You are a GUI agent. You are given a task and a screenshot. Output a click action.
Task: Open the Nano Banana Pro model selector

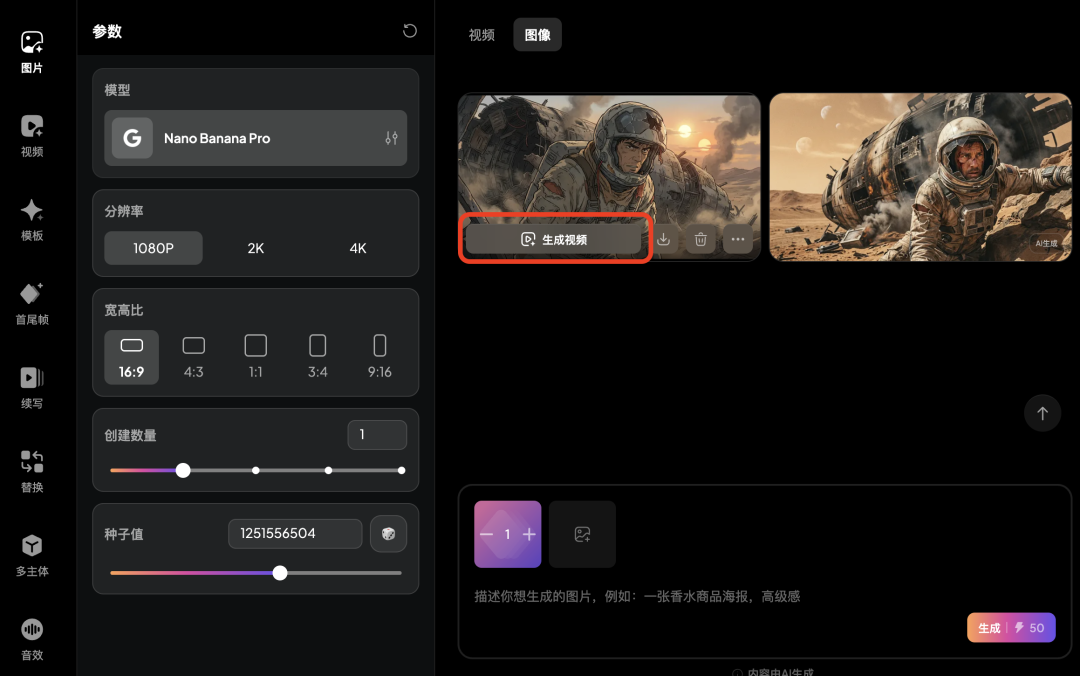[x=255, y=138]
